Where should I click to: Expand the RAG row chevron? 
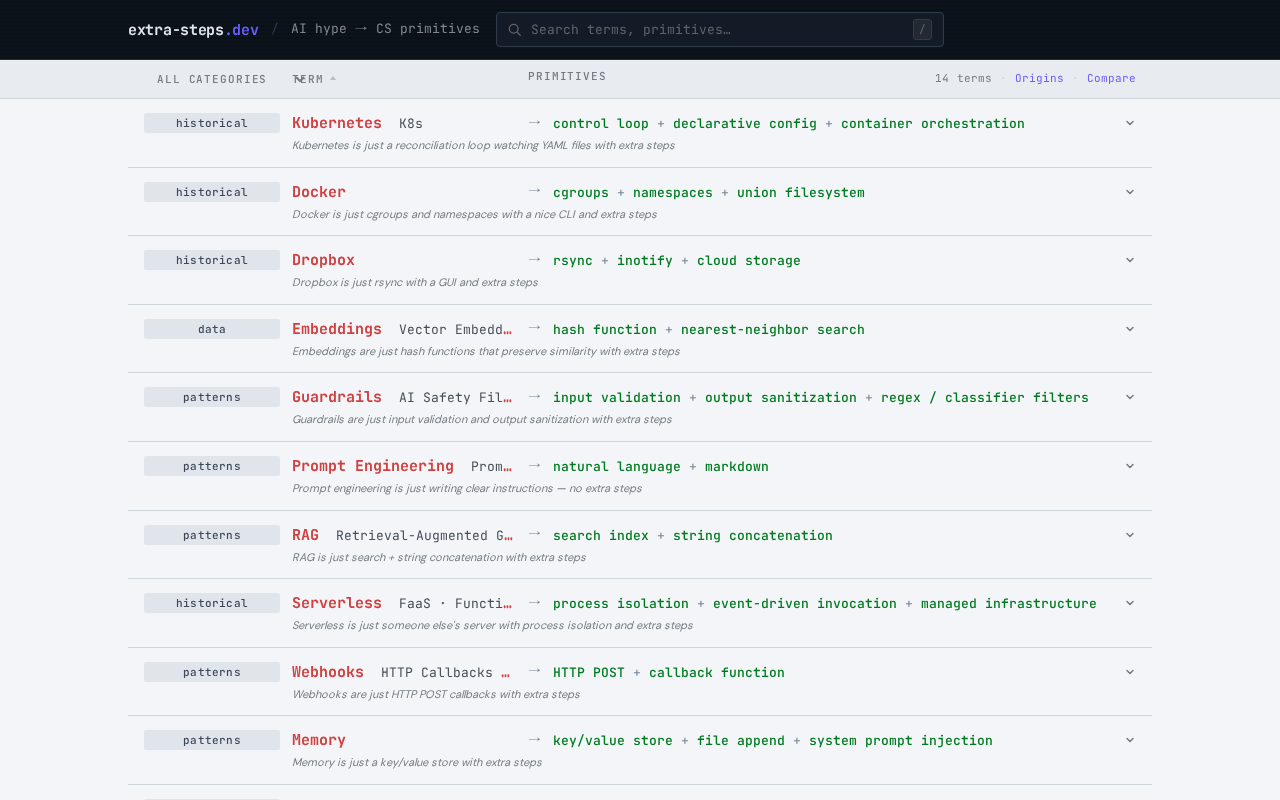coord(1130,535)
